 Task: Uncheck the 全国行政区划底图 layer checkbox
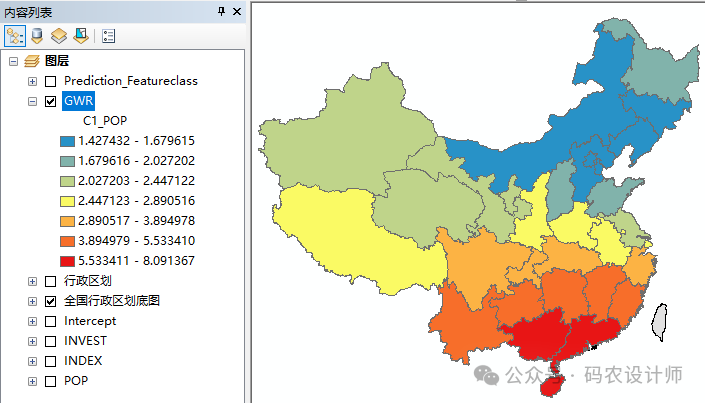50,301
